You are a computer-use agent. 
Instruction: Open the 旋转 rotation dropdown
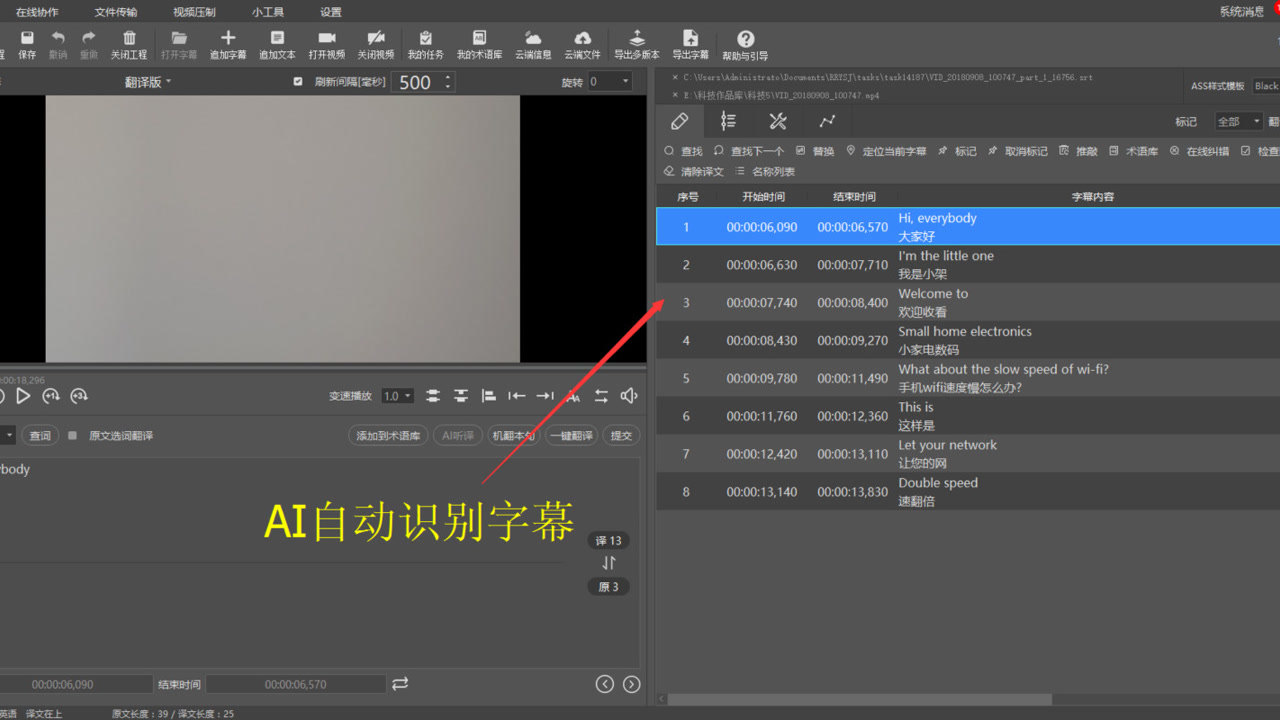[610, 82]
